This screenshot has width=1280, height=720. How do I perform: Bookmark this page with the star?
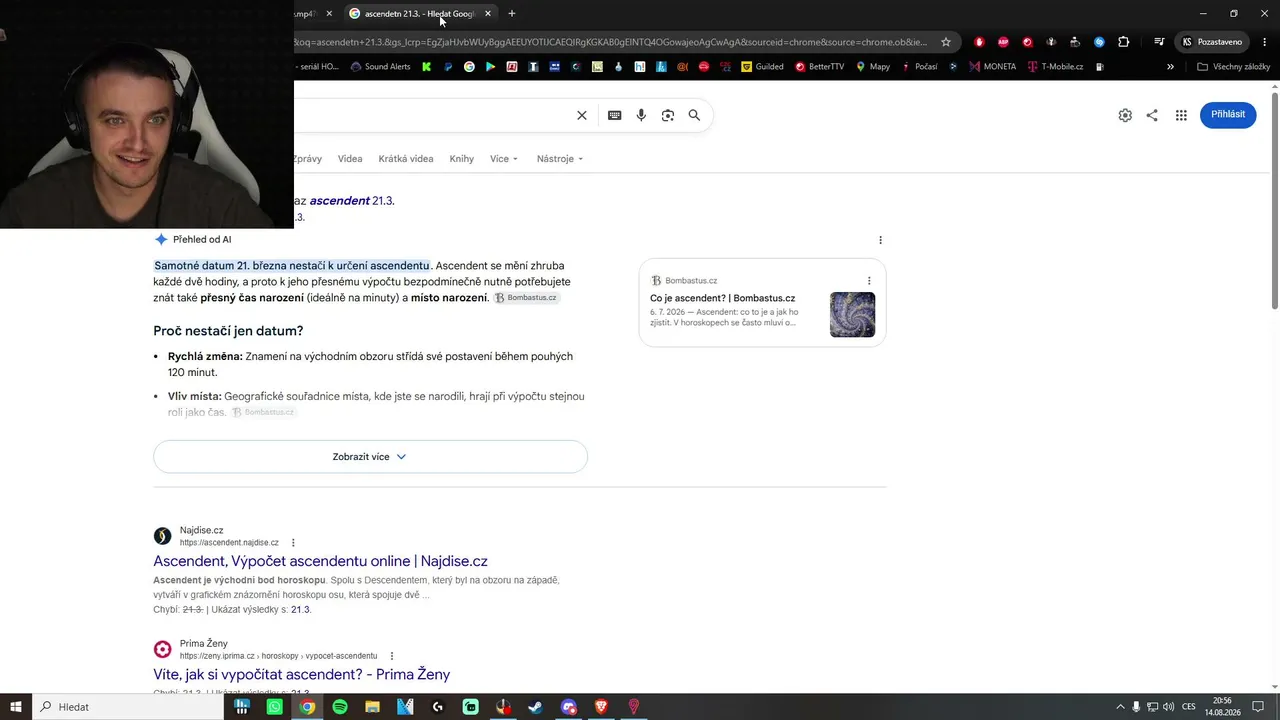coord(946,42)
